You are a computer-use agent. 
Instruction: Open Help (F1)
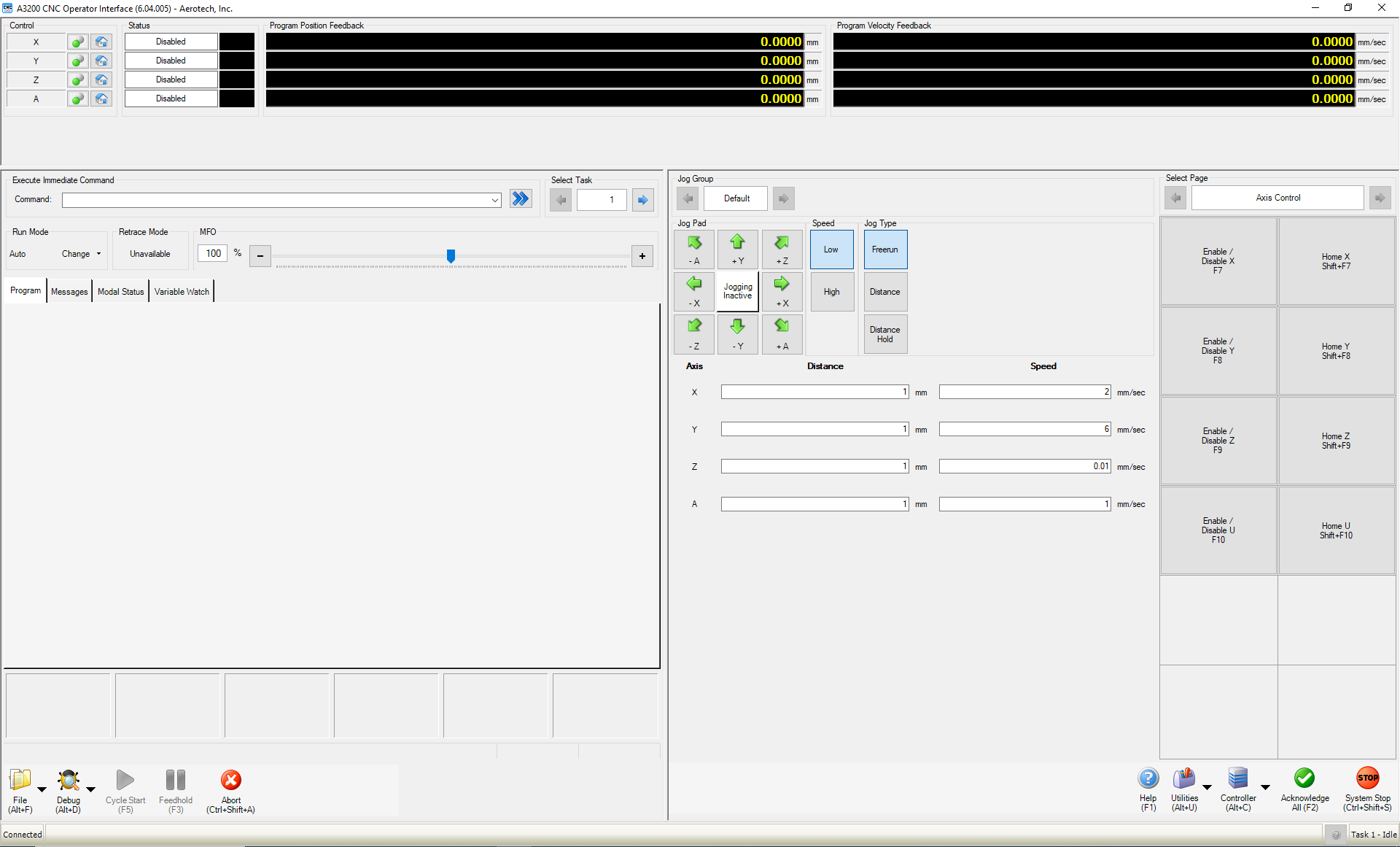[1148, 789]
